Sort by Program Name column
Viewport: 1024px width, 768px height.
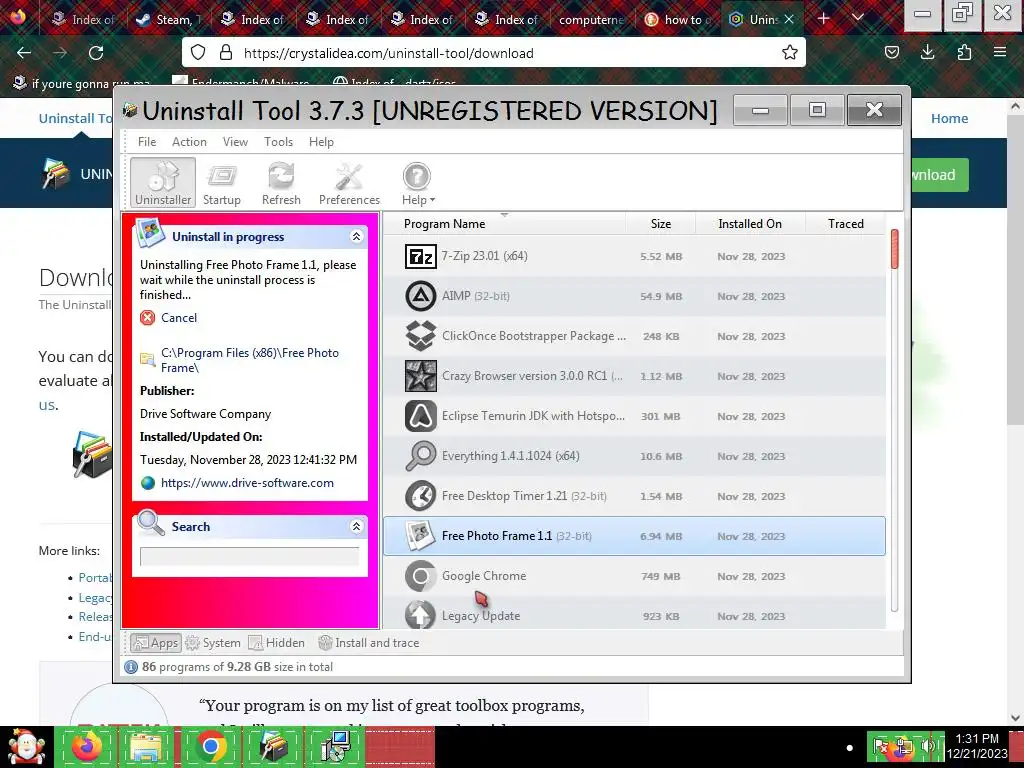[444, 224]
